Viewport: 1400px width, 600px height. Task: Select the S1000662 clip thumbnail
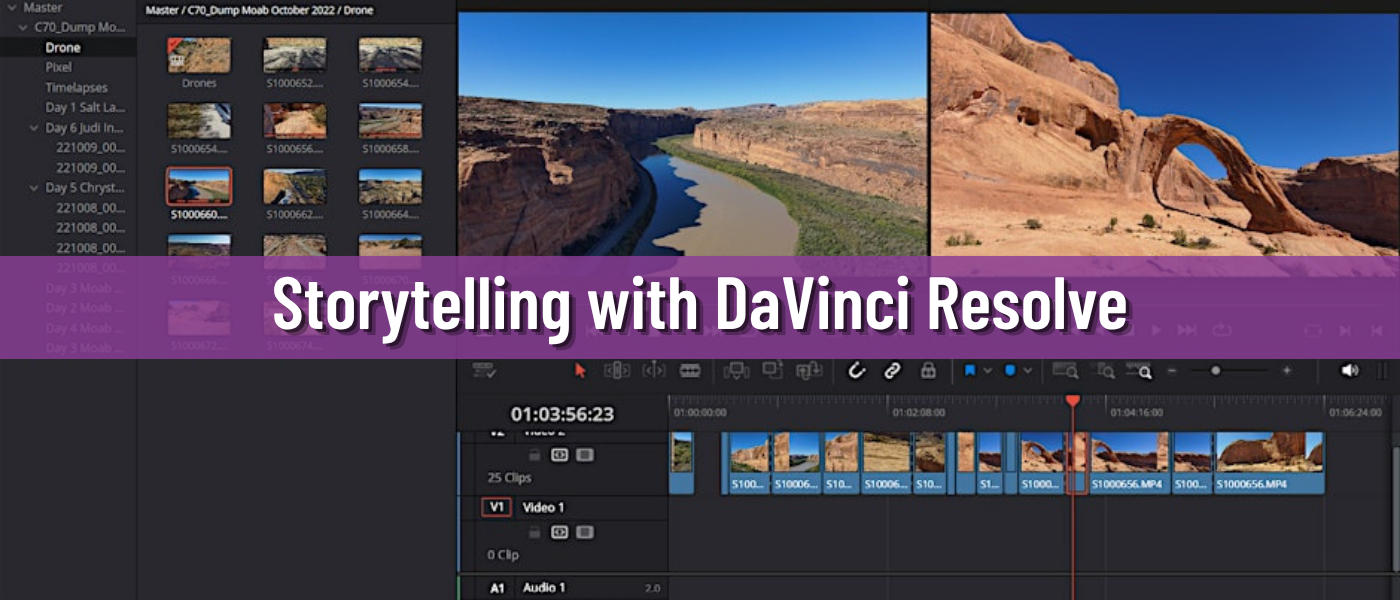[x=294, y=186]
